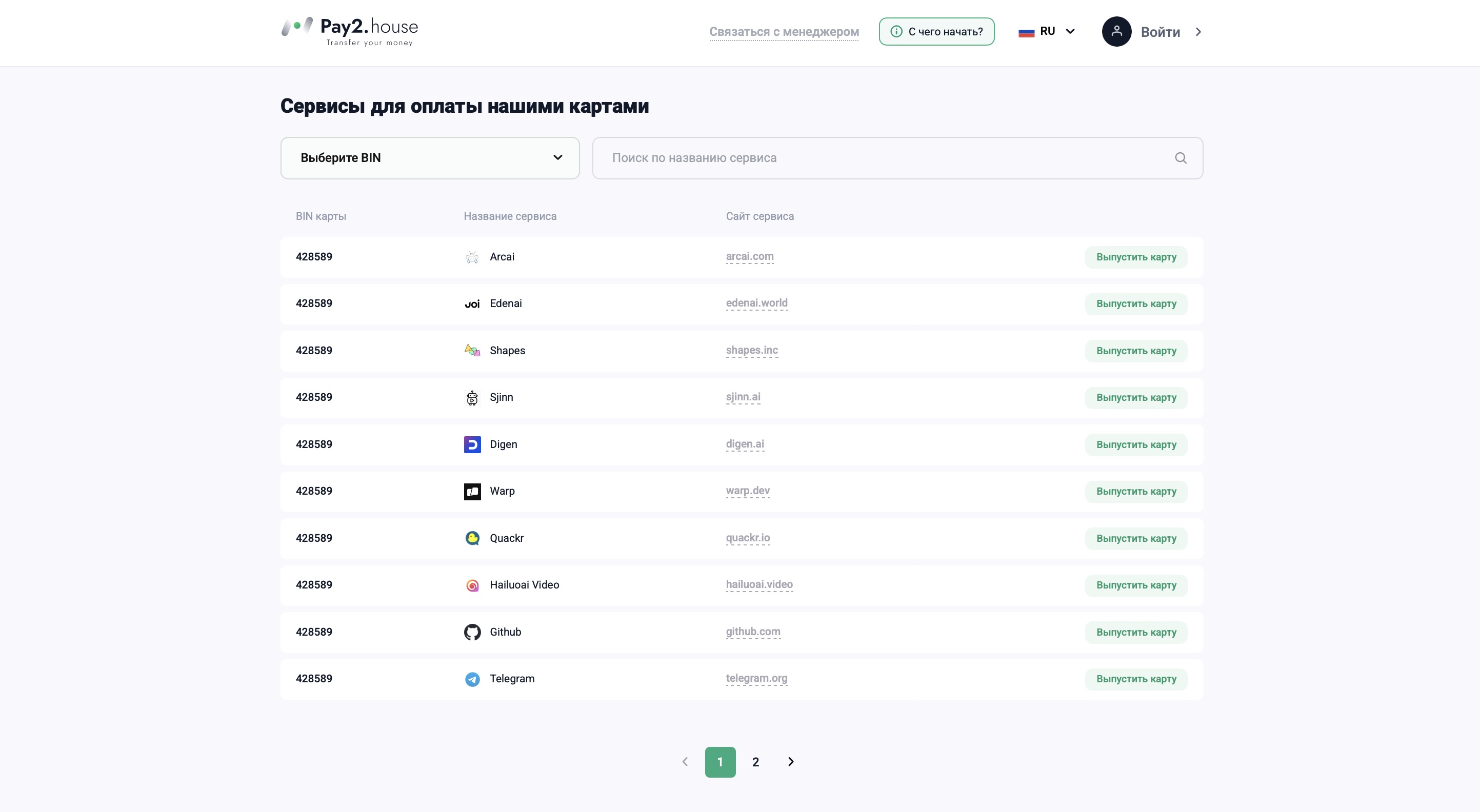Click the 'BIN карты' column header

click(321, 216)
